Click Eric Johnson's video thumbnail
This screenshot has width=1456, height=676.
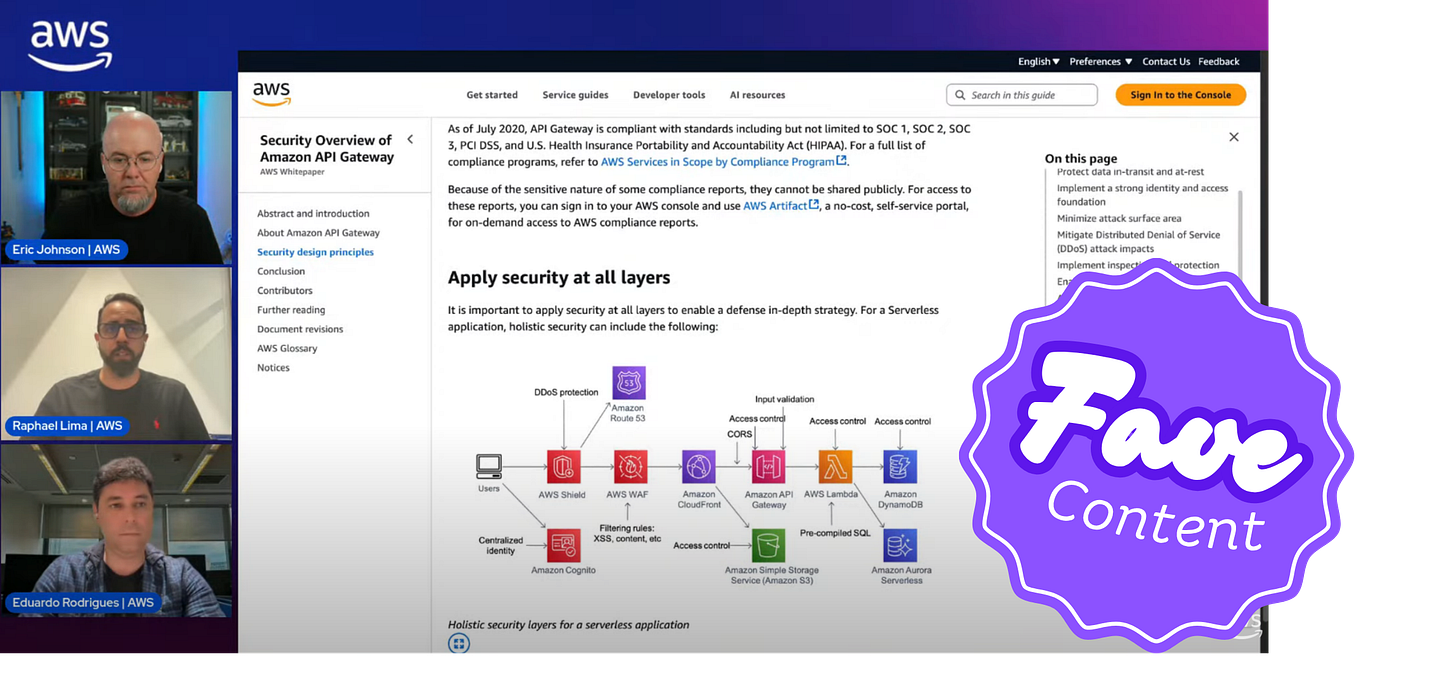[x=116, y=176]
